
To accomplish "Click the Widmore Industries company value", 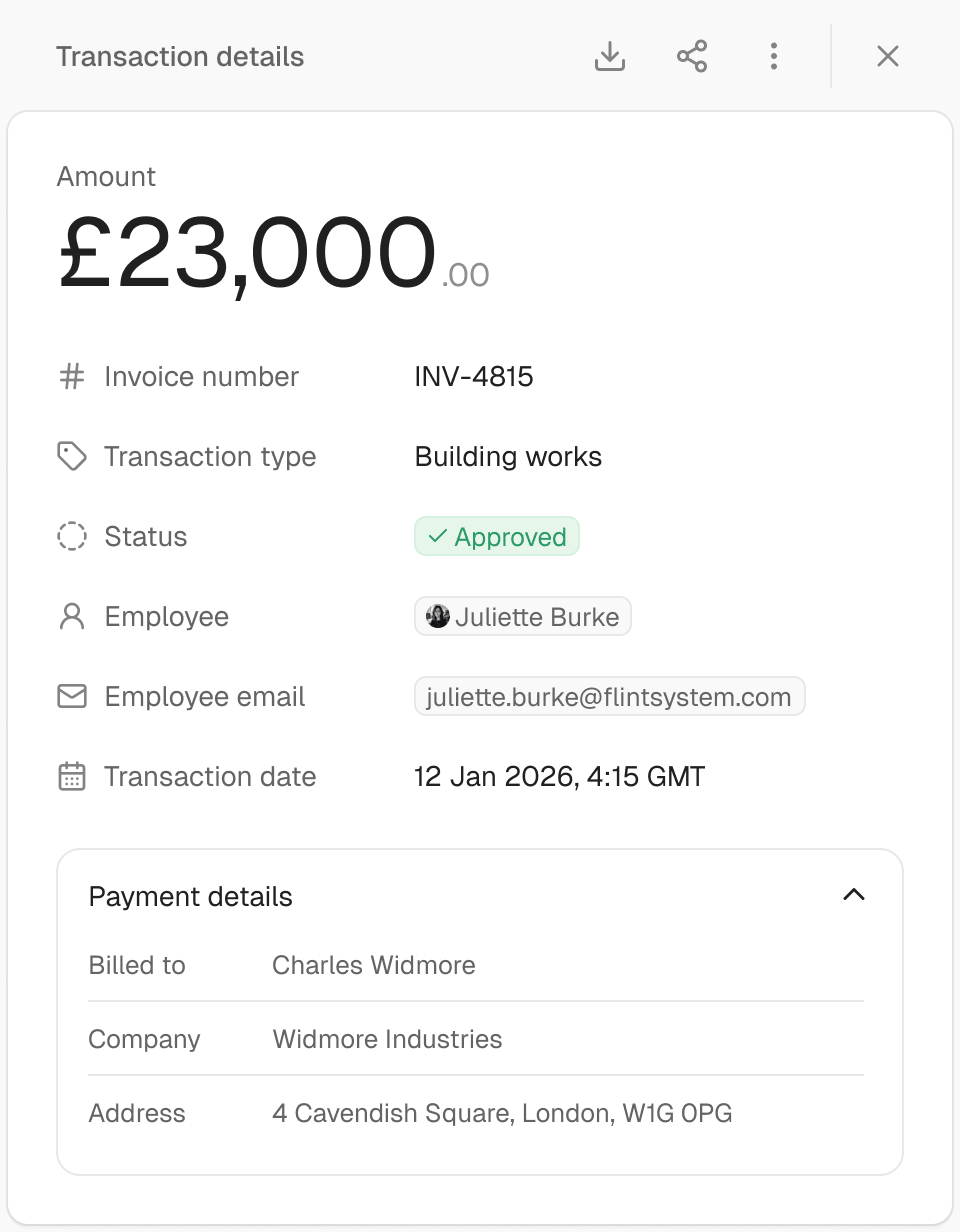I will [387, 1039].
